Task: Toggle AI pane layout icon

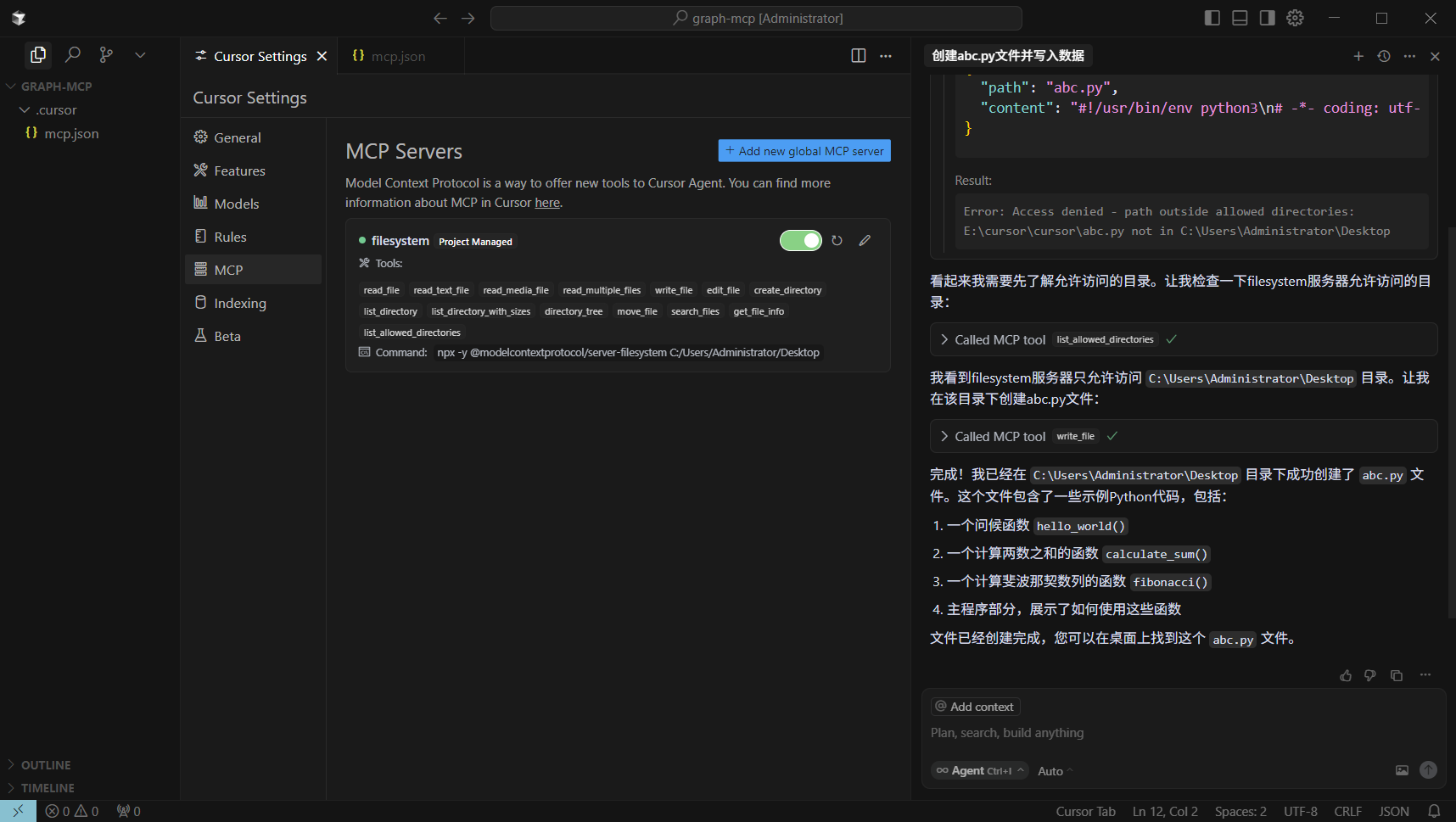Action: 1267,18
